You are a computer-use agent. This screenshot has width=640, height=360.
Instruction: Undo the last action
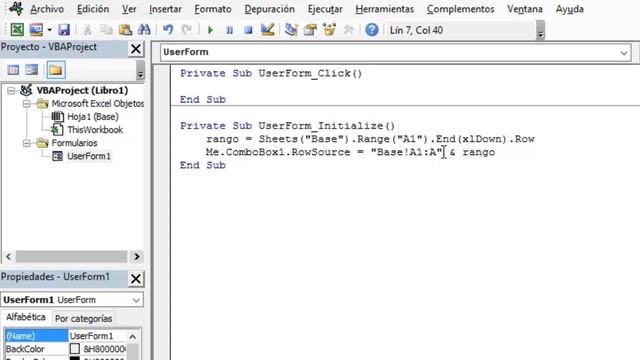[168, 30]
